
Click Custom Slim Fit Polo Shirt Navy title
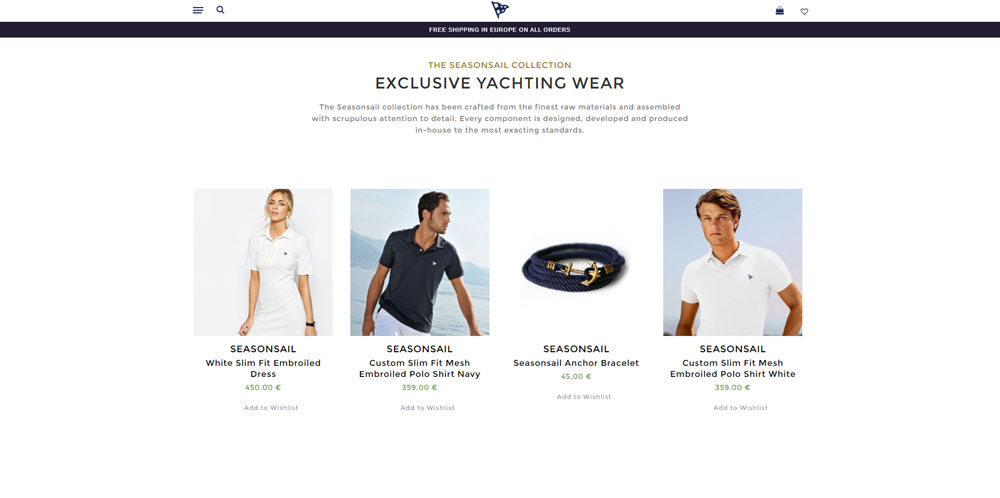[420, 369]
